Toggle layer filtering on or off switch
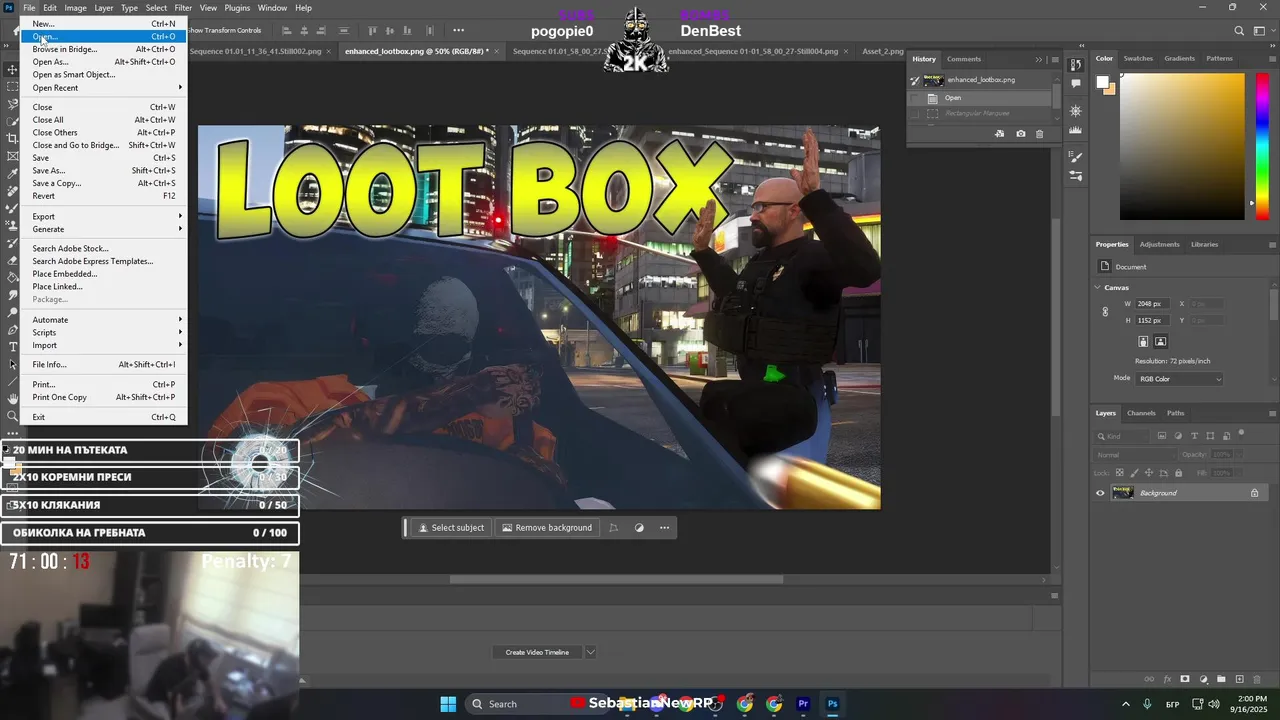Image resolution: width=1280 pixels, height=720 pixels. 1241,434
